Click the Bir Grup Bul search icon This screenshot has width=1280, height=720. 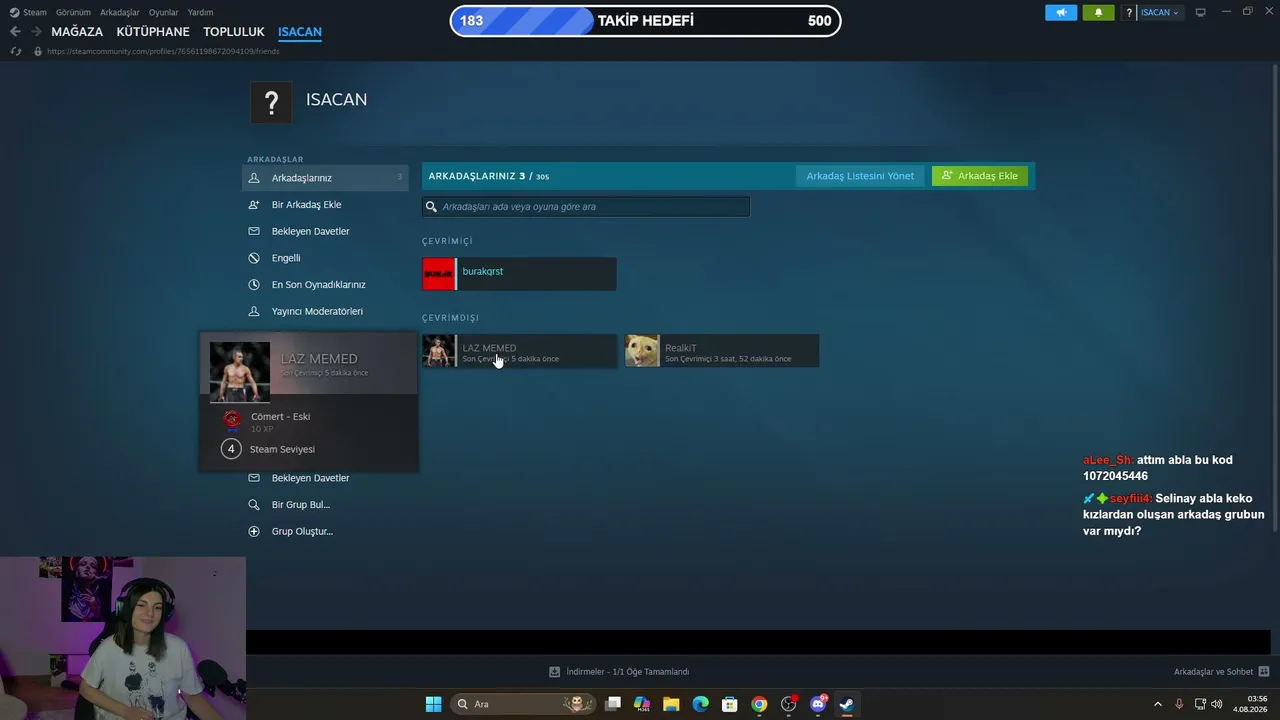tap(254, 505)
